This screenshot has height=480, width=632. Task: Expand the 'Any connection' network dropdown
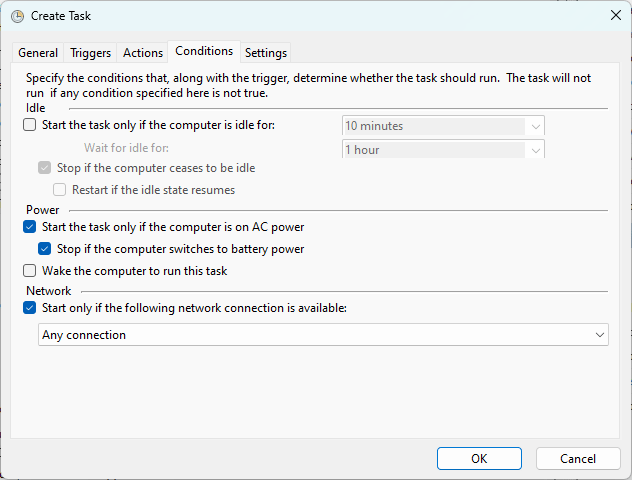coord(323,335)
